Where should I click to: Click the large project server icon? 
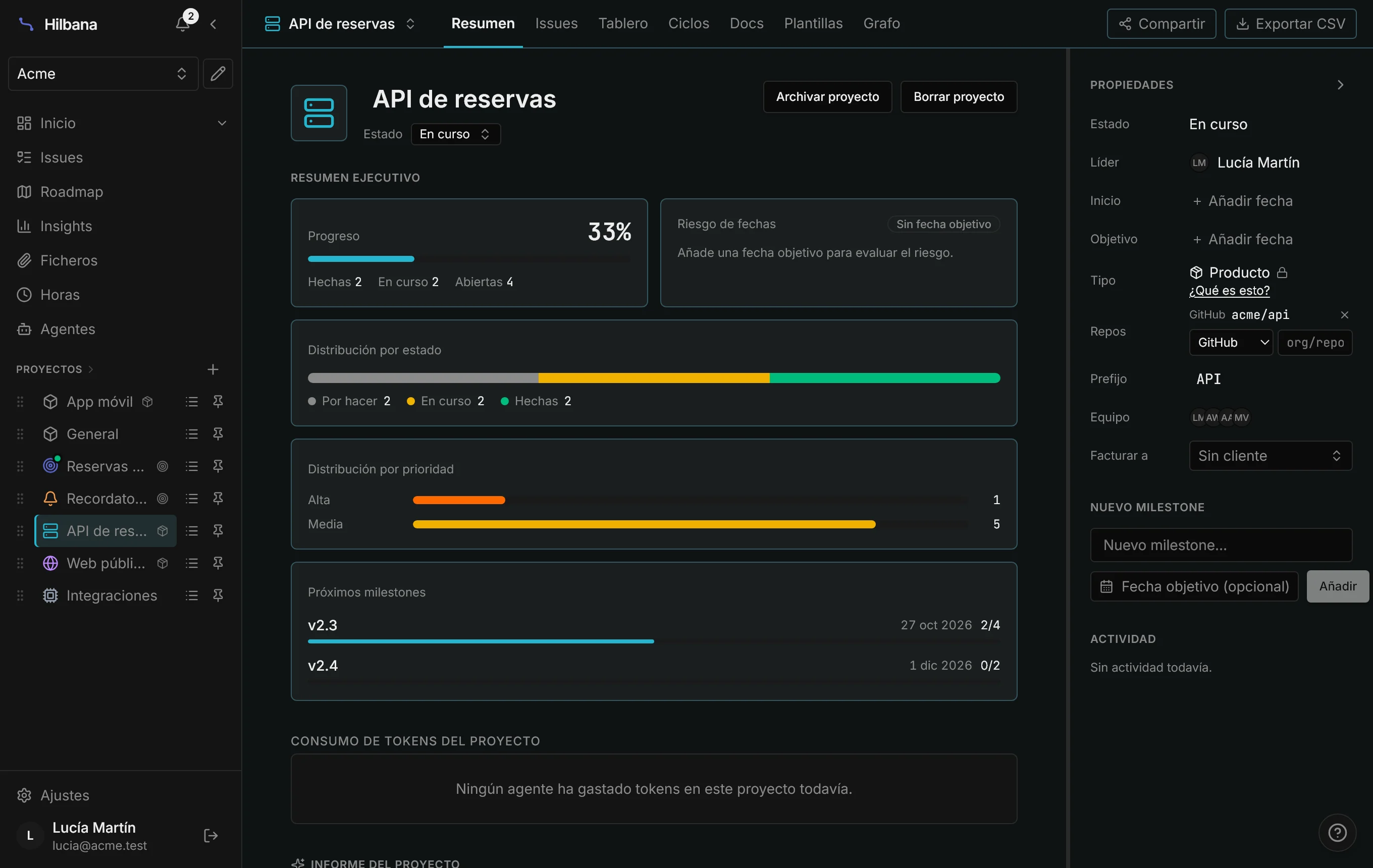pos(319,113)
